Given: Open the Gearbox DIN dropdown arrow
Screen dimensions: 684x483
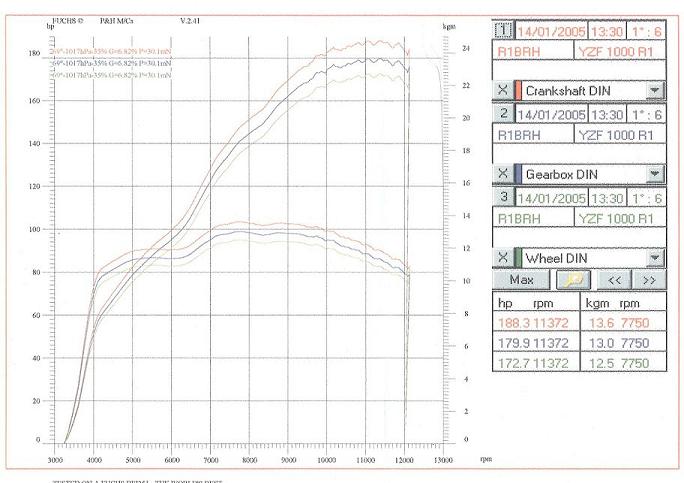Looking at the screenshot, I should click(654, 174).
